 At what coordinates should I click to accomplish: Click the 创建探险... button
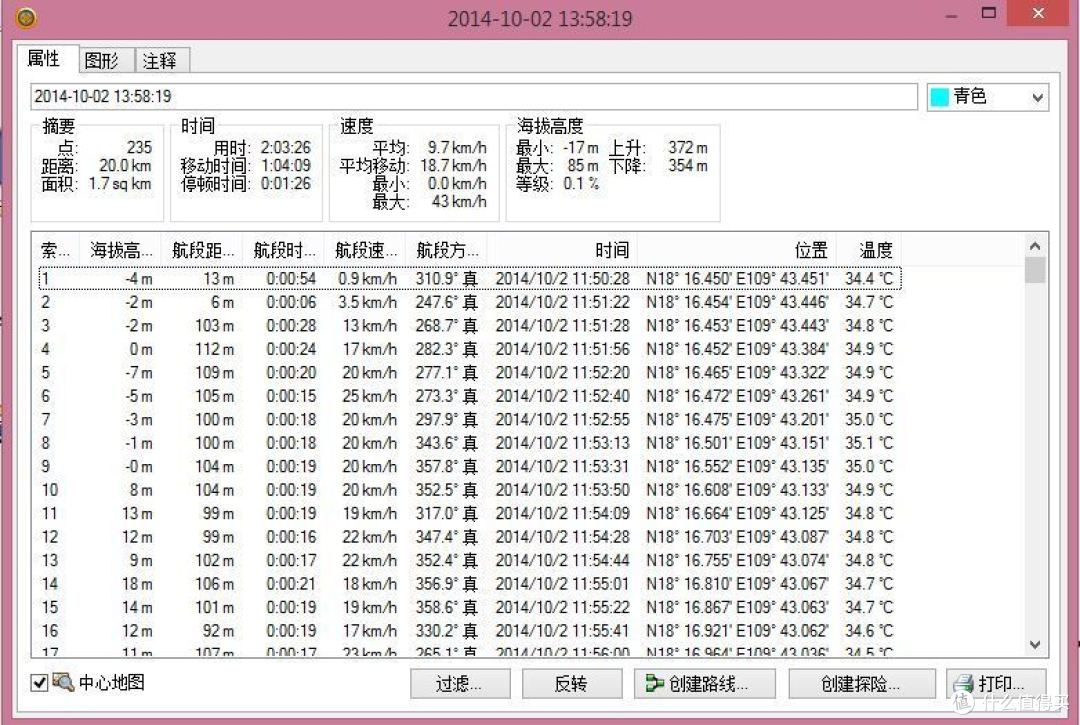coord(862,684)
